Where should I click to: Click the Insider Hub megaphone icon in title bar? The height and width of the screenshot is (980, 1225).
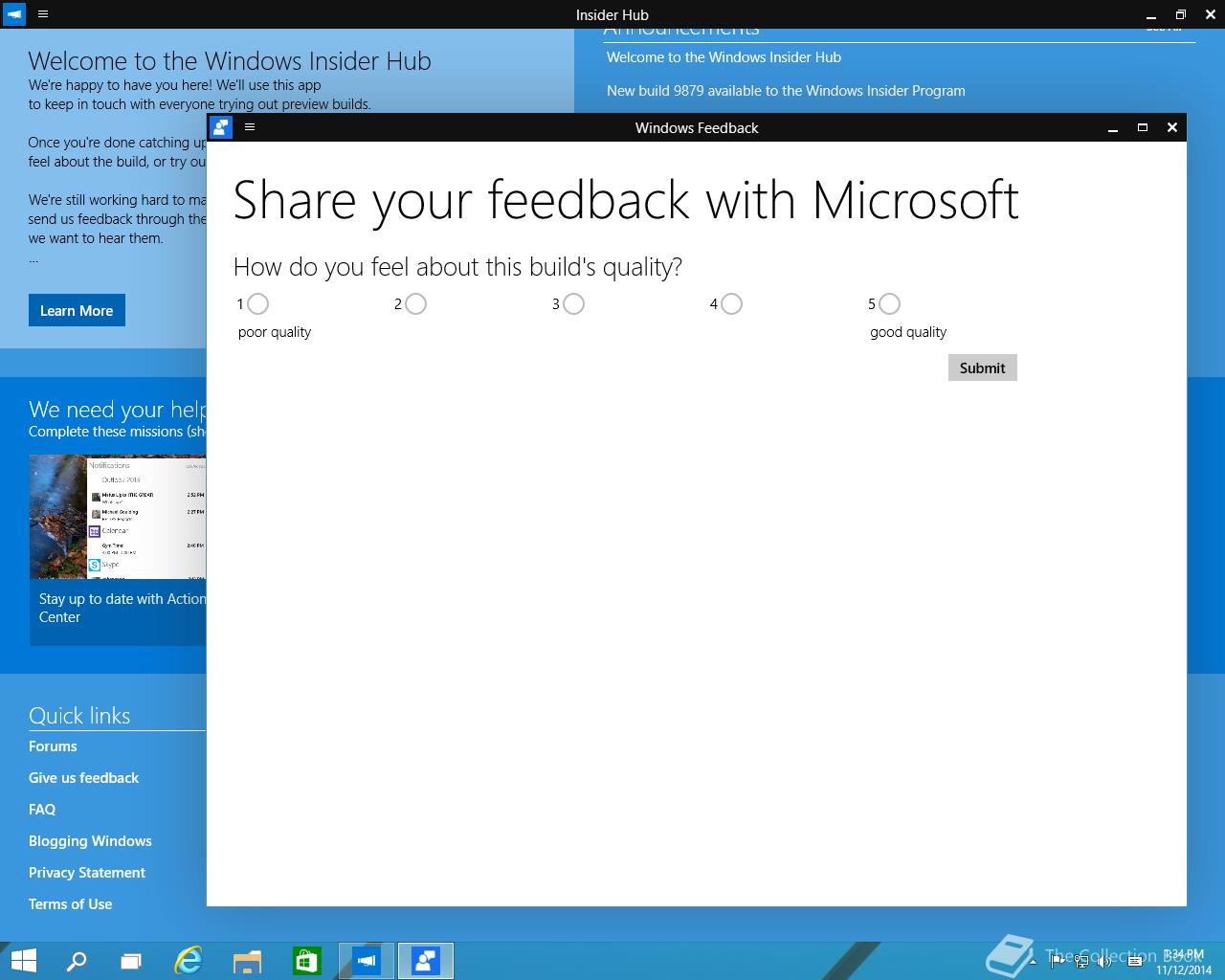click(x=14, y=14)
